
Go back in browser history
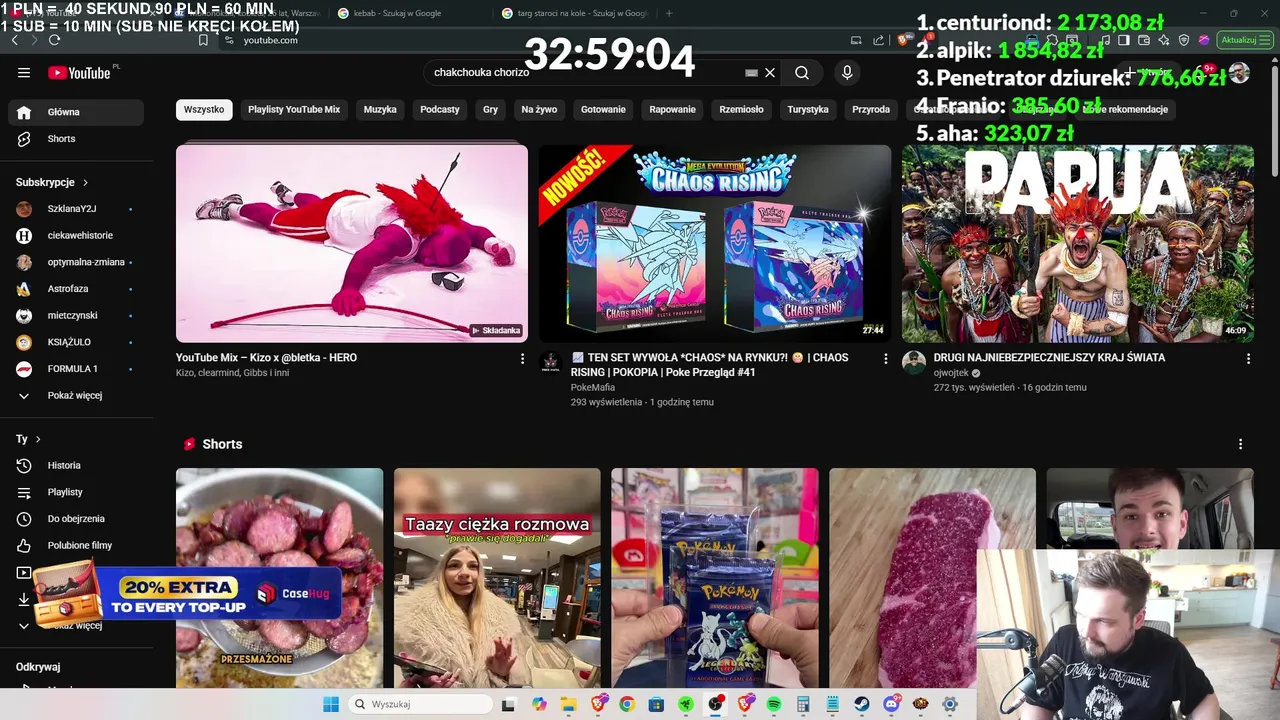coord(15,40)
